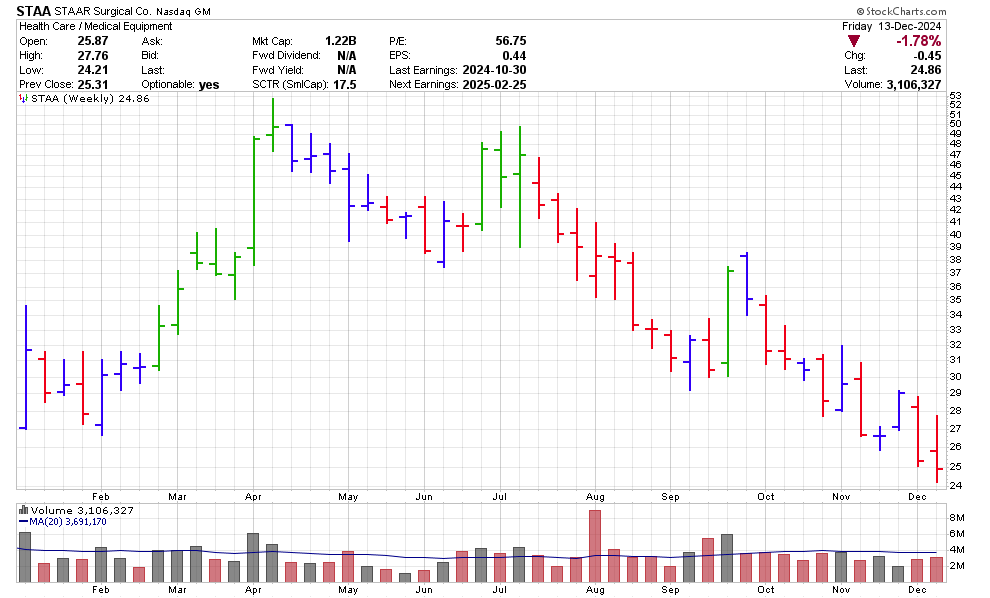Click the tallest August volume bar
Viewport: 990px width, 598px height.
point(595,546)
